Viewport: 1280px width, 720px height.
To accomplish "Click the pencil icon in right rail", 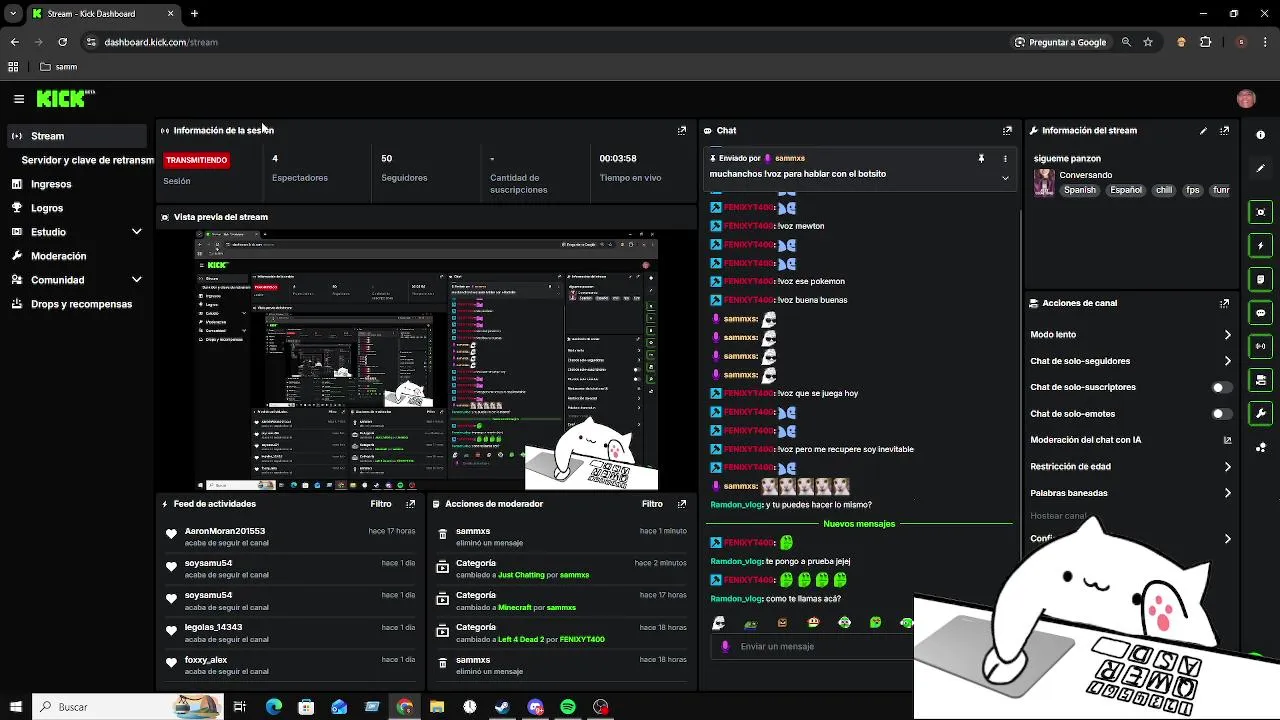I will pyautogui.click(x=1260, y=168).
